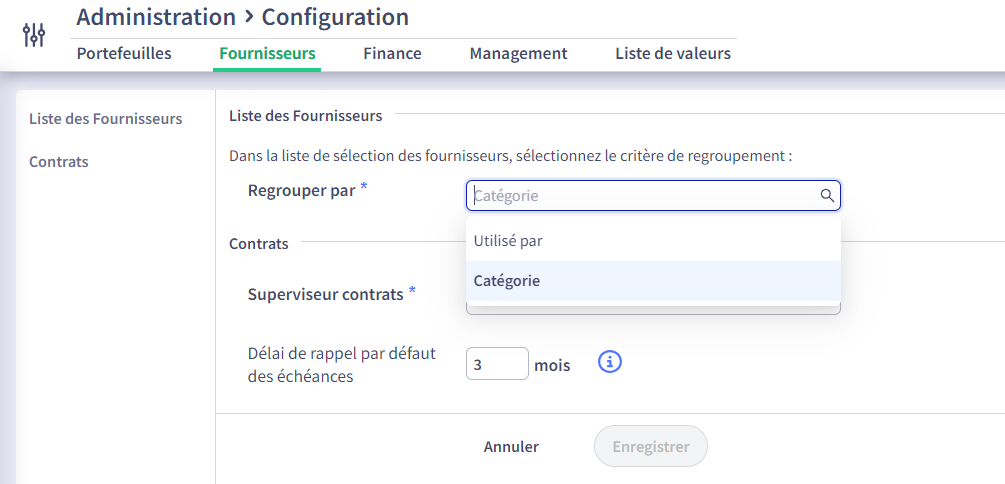The height and width of the screenshot is (484, 1005).
Task: Select the Fournisseurs tab
Action: click(x=267, y=53)
